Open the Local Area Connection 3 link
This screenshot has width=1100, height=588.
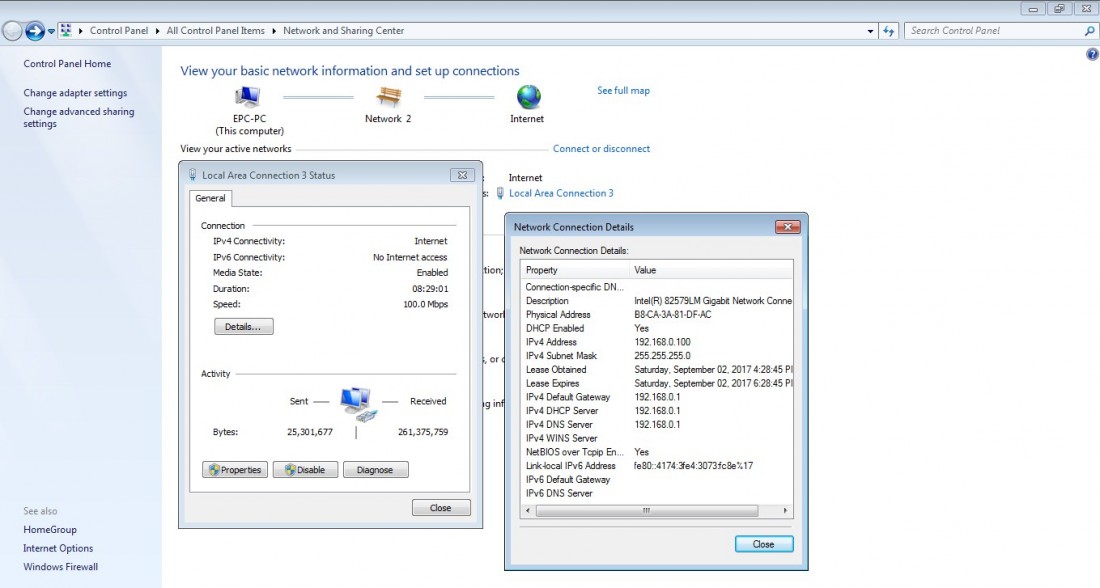coord(561,193)
